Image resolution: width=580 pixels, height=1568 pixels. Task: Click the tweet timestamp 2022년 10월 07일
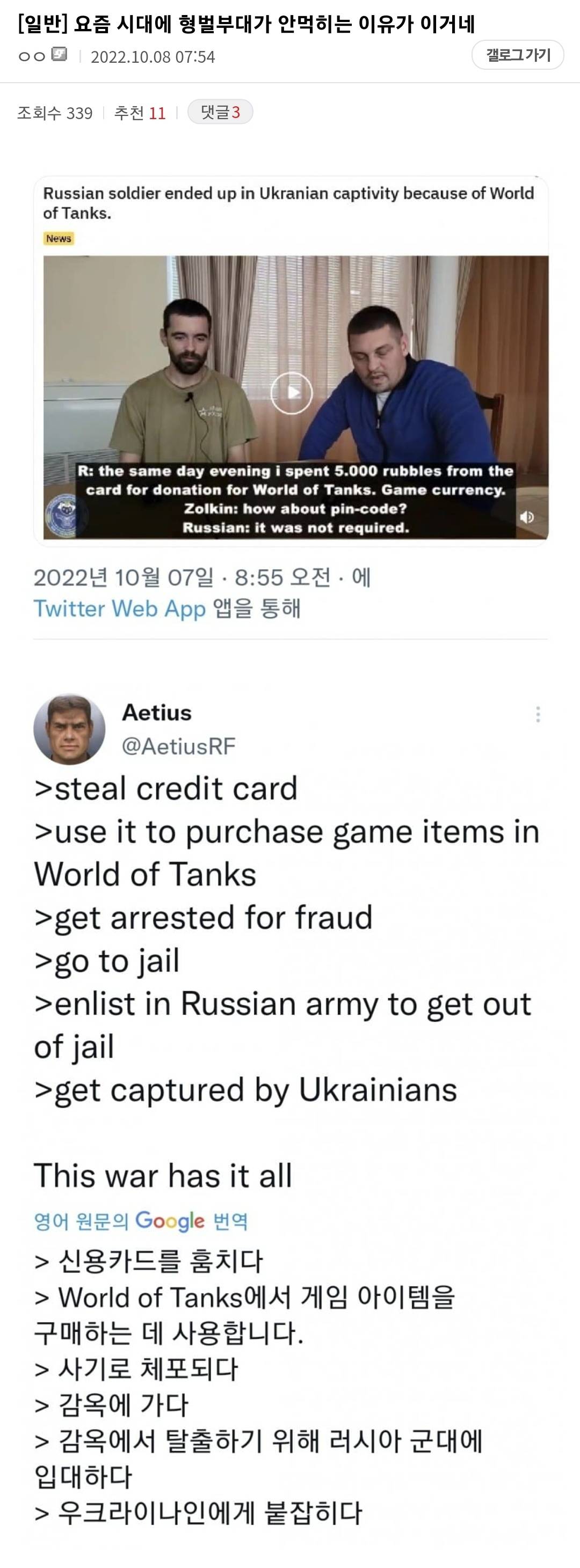124,577
